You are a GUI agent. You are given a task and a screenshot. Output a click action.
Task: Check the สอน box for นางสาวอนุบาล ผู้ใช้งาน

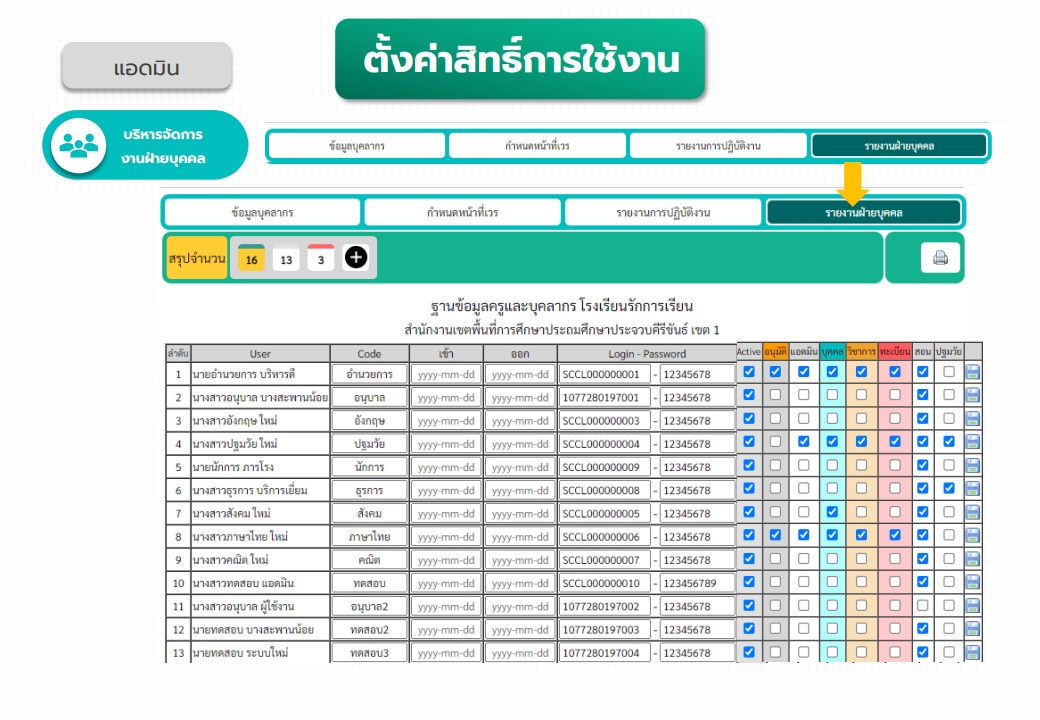tap(922, 604)
